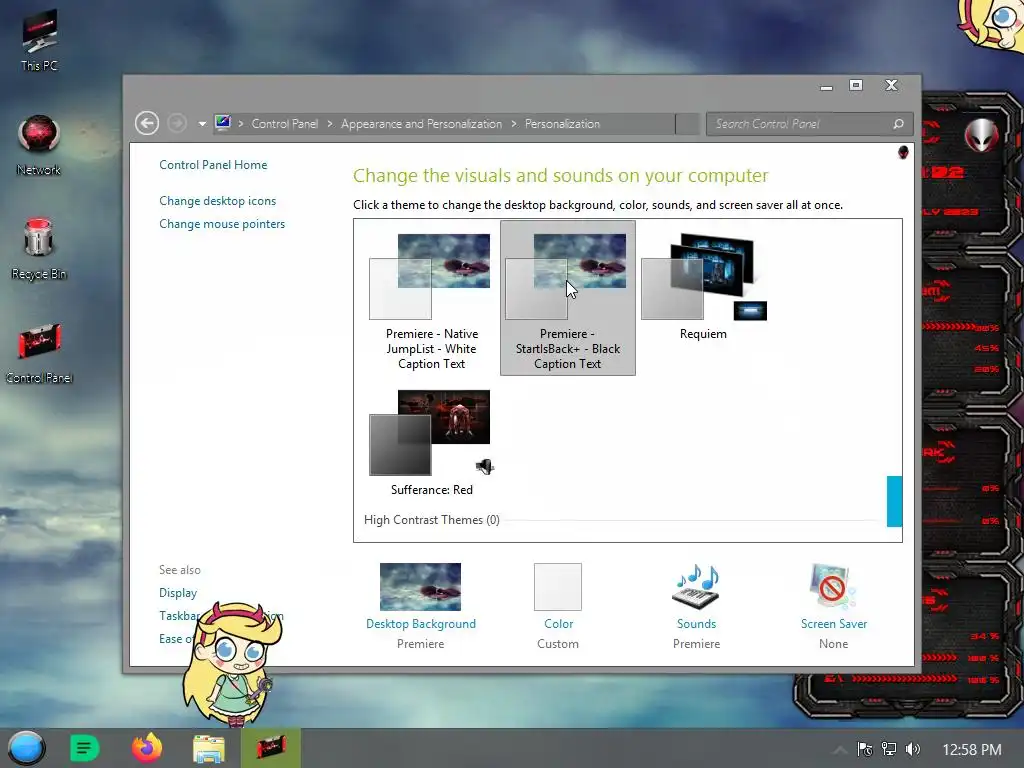Click the forward arrow navigation button
This screenshot has width=1024, height=768.
176,123
